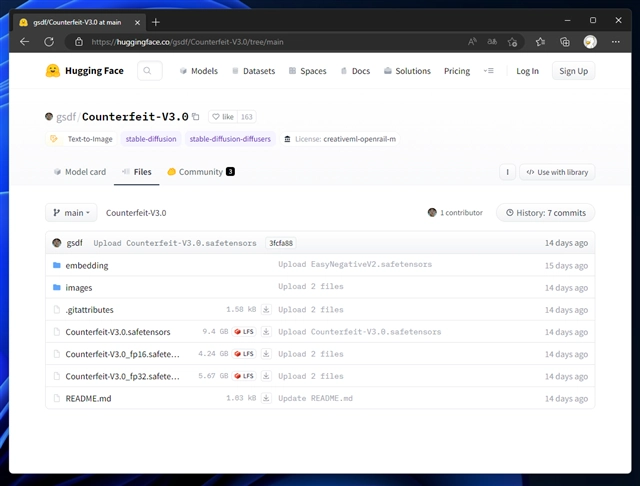Open the Spaces page

(307, 71)
